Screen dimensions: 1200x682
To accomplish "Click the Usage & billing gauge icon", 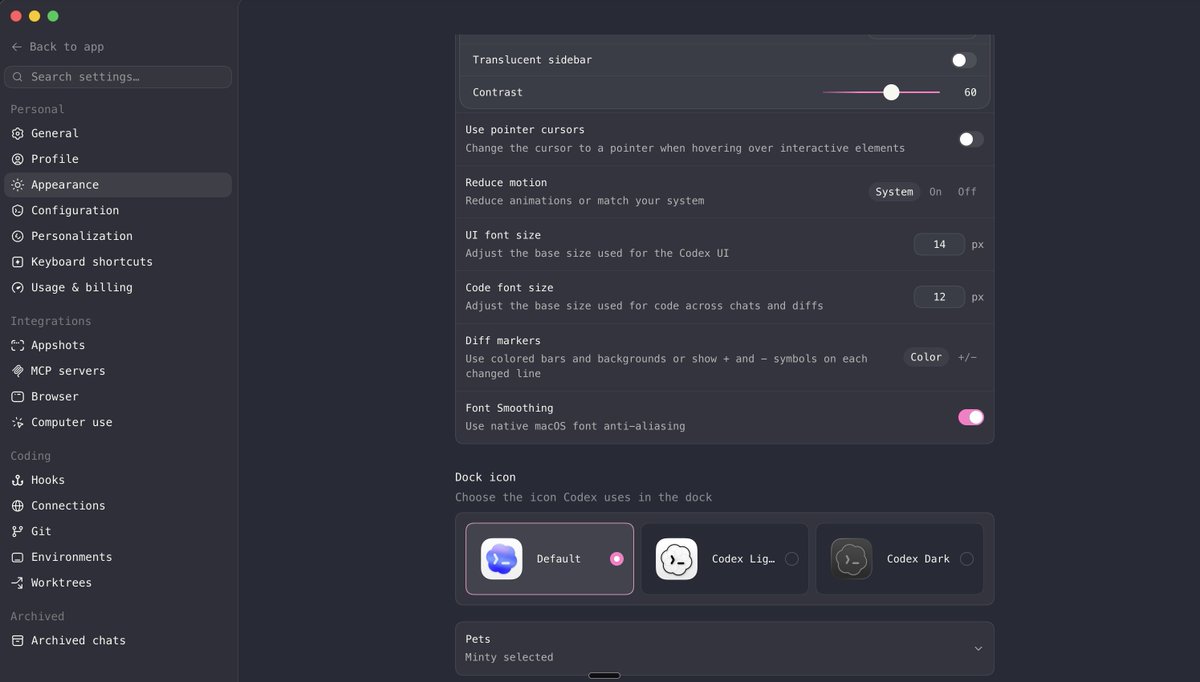I will (x=17, y=288).
